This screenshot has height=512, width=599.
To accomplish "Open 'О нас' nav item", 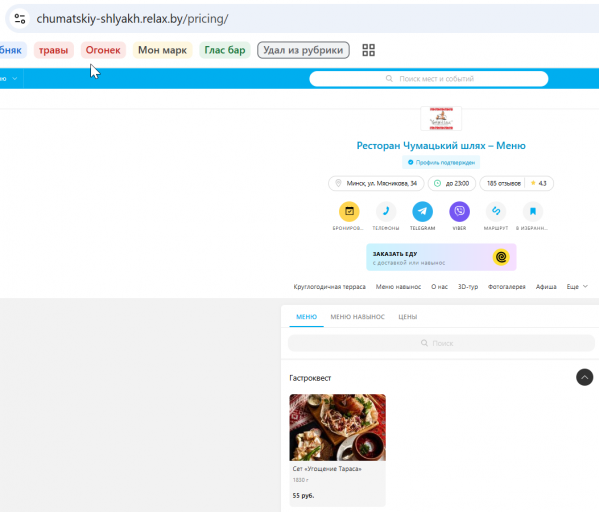I will [x=439, y=287].
